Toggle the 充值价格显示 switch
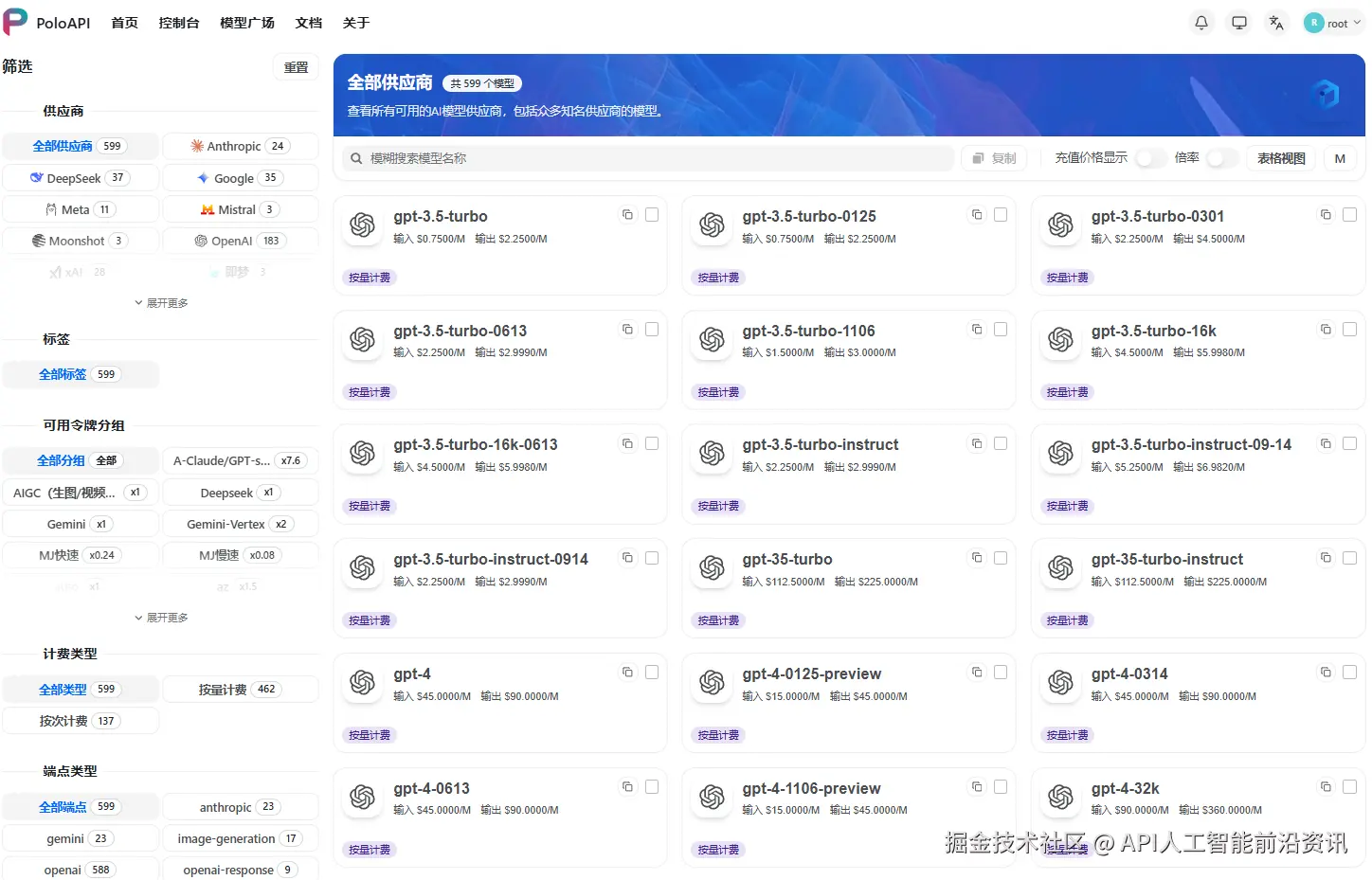 point(1151,158)
